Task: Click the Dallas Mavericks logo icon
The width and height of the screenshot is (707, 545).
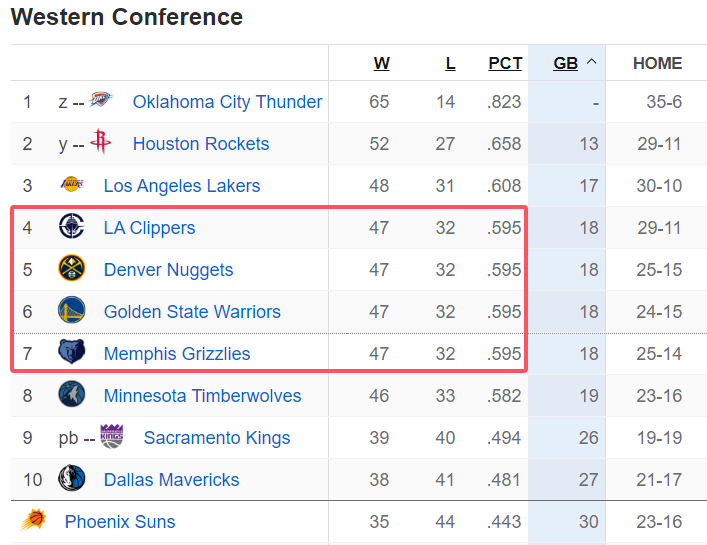Action: tap(72, 479)
